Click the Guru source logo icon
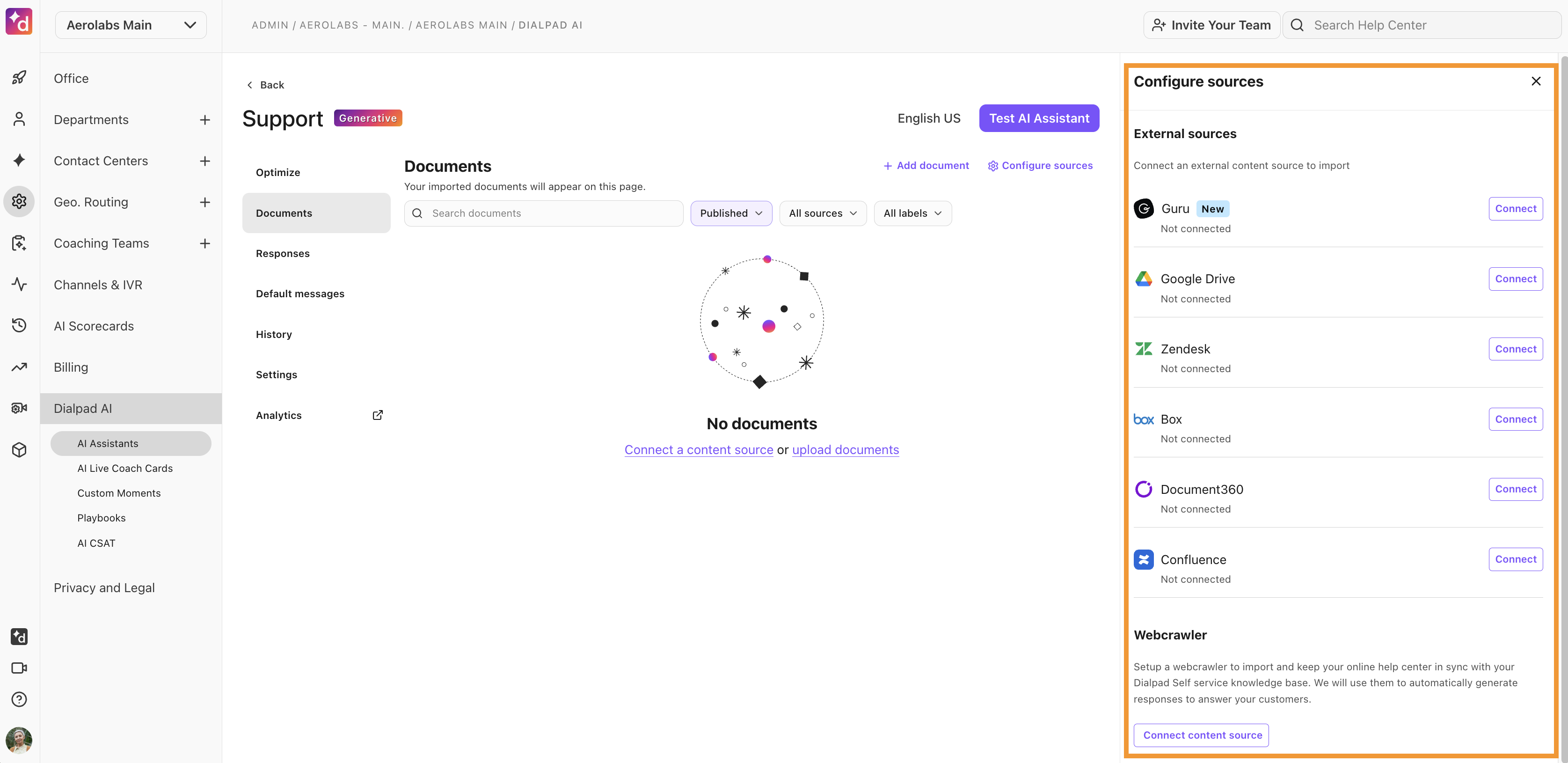The width and height of the screenshot is (1568, 763). 1144,209
